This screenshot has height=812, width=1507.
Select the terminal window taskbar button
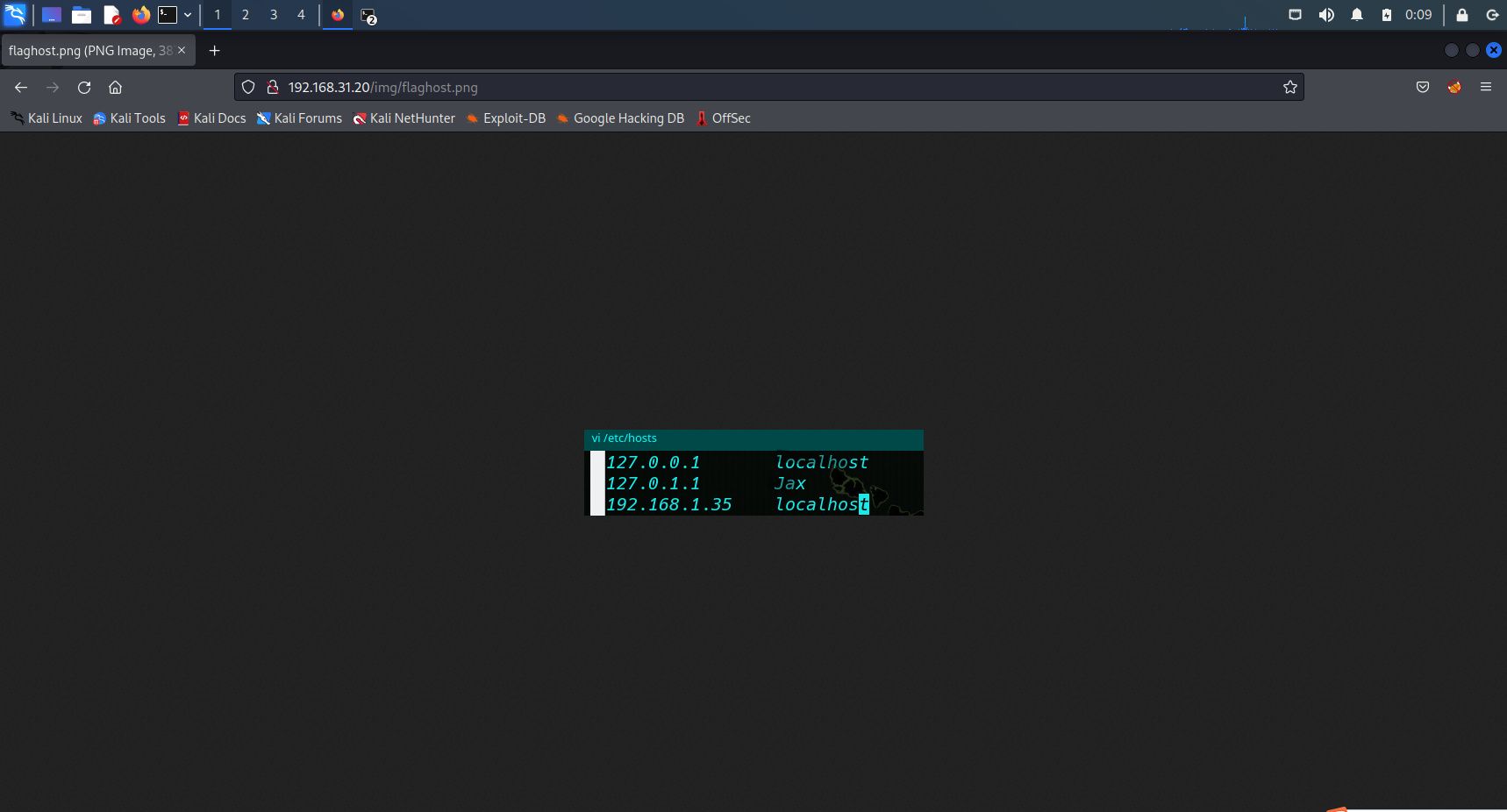pos(368,16)
